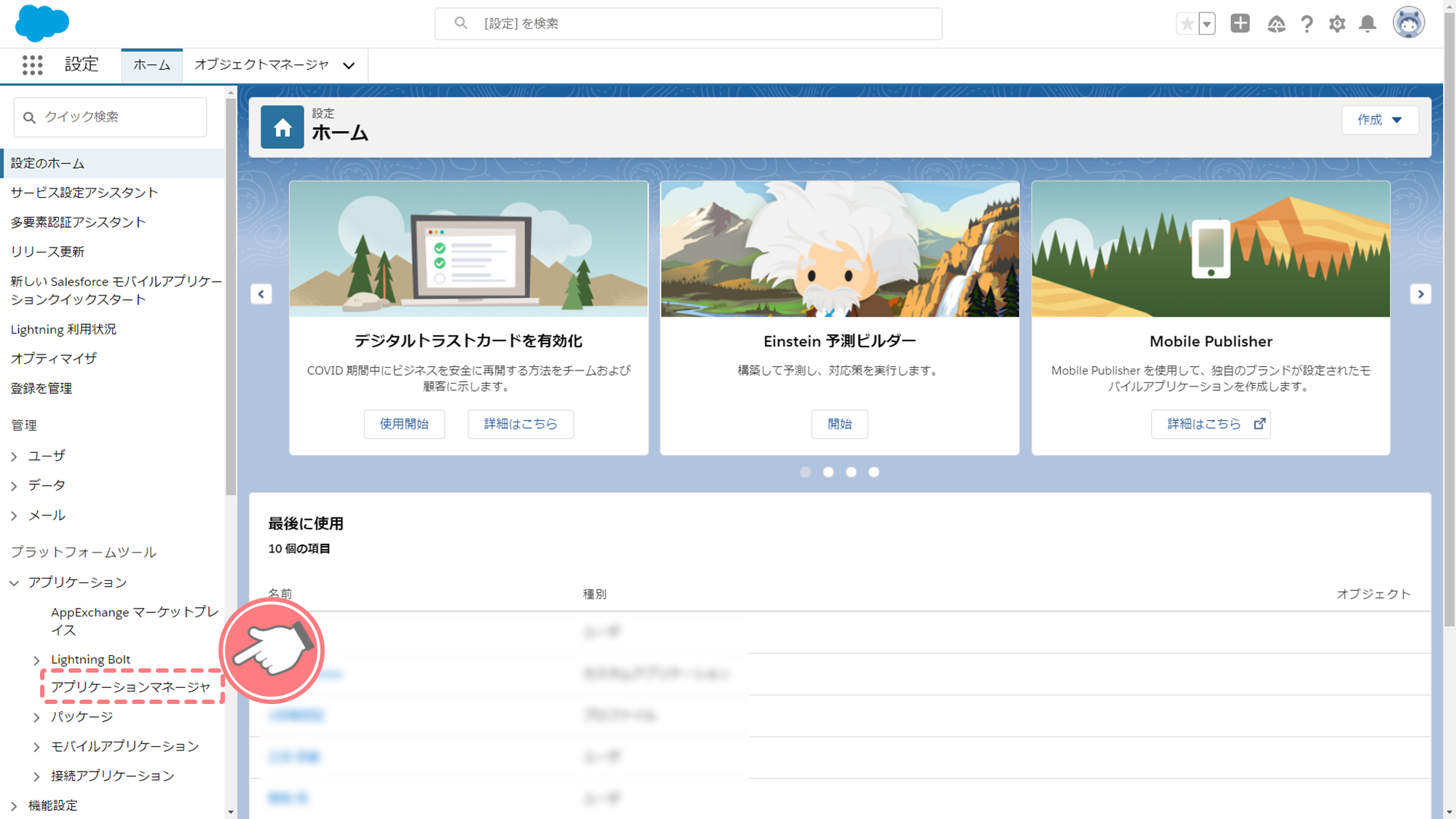Focus the クイック検索 field
The width and height of the screenshot is (1456, 819).
(111, 117)
